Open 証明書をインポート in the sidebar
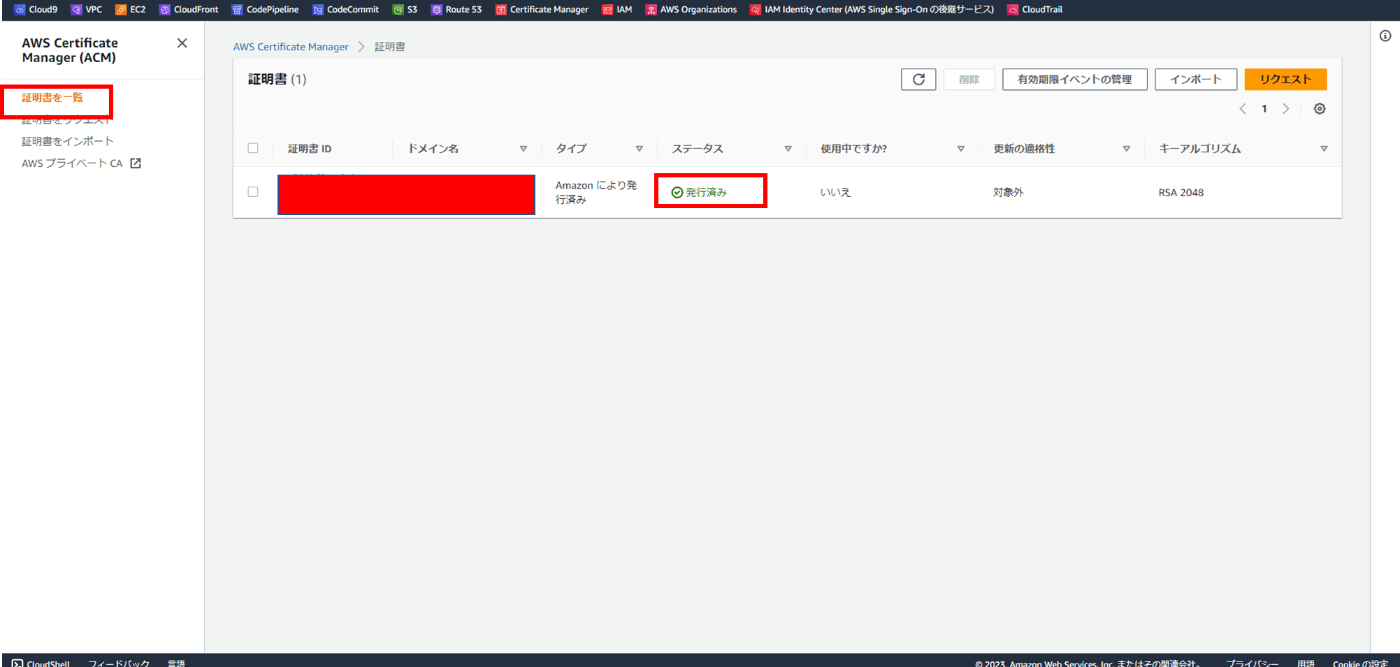Viewport: 1400px width, 667px height. tap(68, 141)
